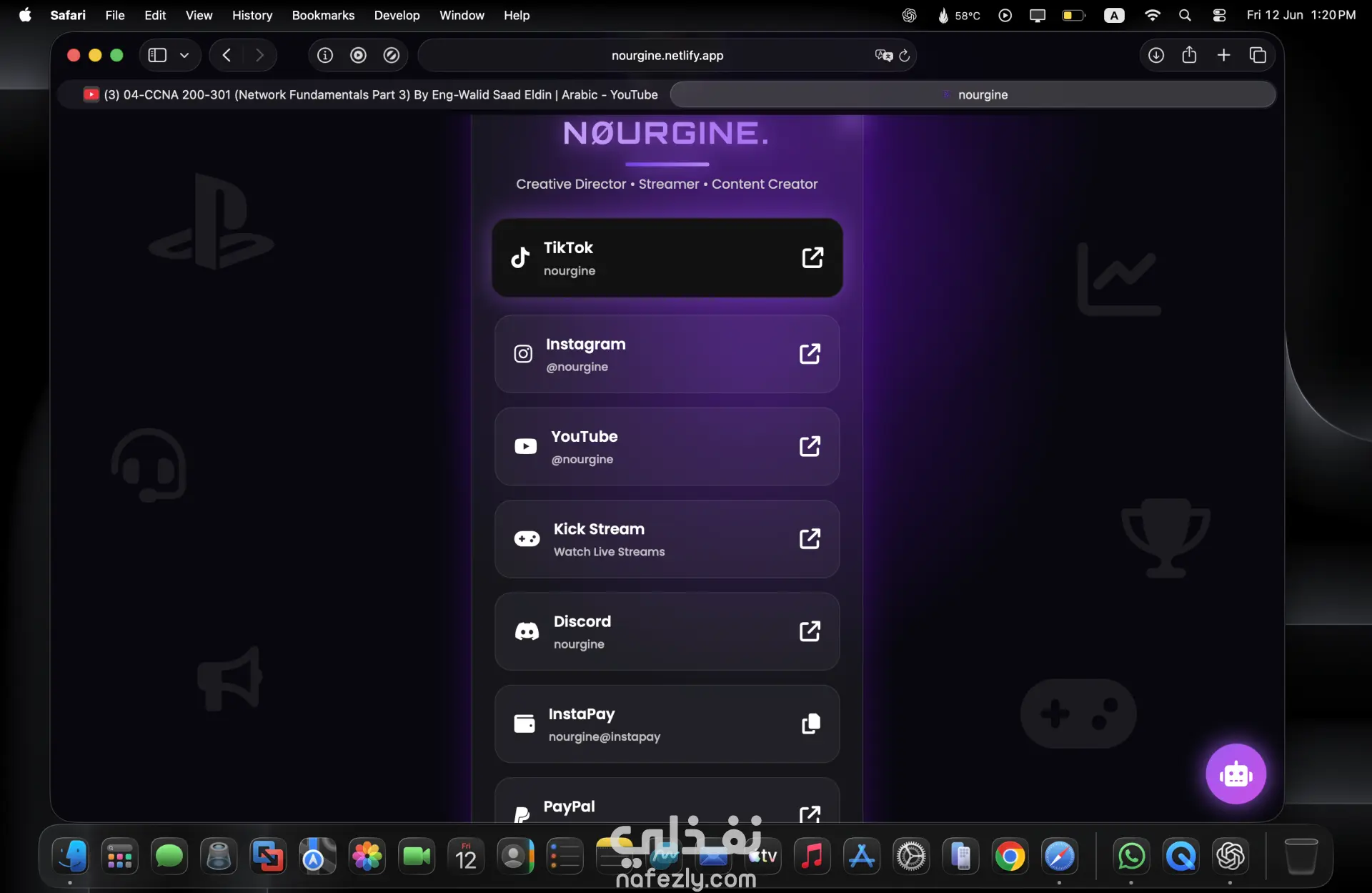Copy the InstaPay address with copy icon

[x=810, y=724]
